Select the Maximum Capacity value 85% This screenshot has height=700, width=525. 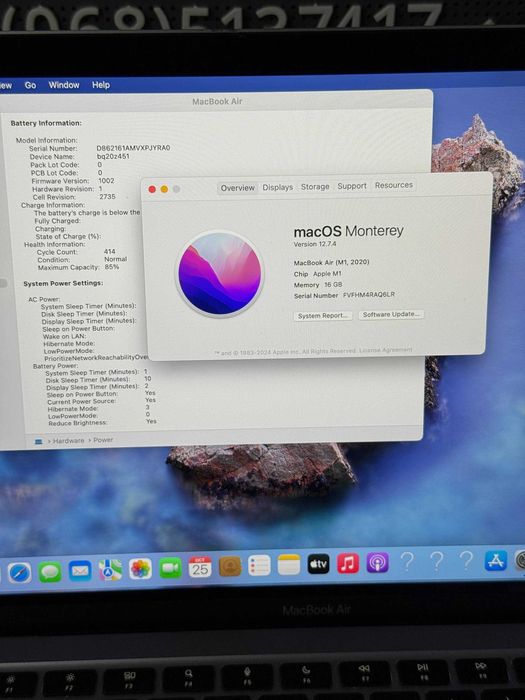click(112, 267)
